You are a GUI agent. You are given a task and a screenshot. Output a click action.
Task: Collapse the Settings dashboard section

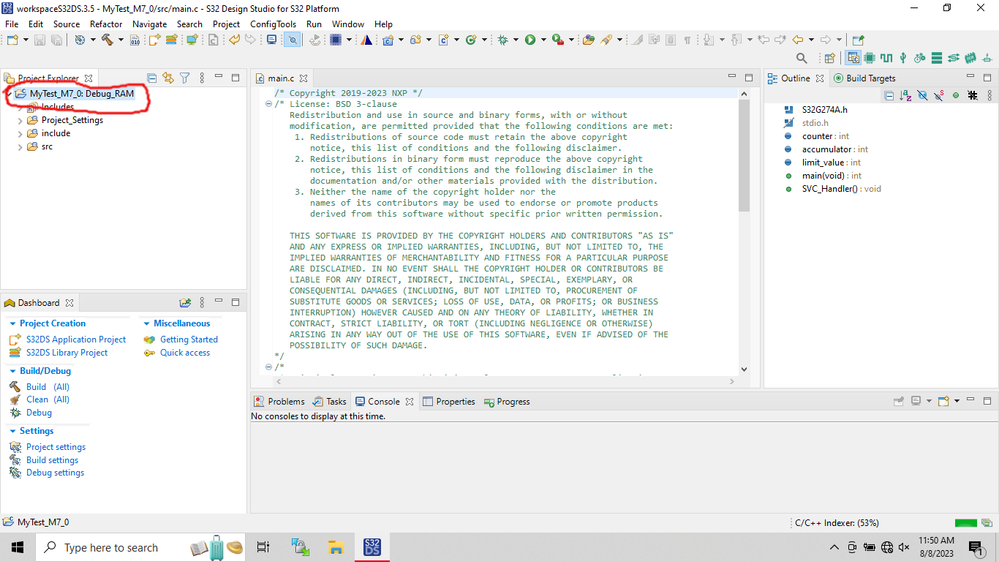click(x=12, y=431)
